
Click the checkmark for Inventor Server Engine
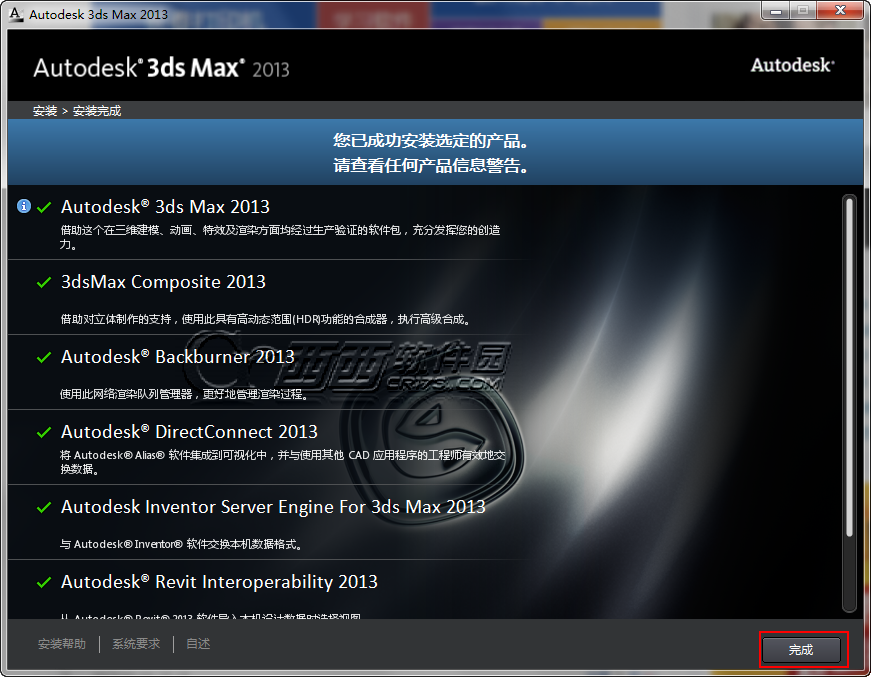coord(42,506)
